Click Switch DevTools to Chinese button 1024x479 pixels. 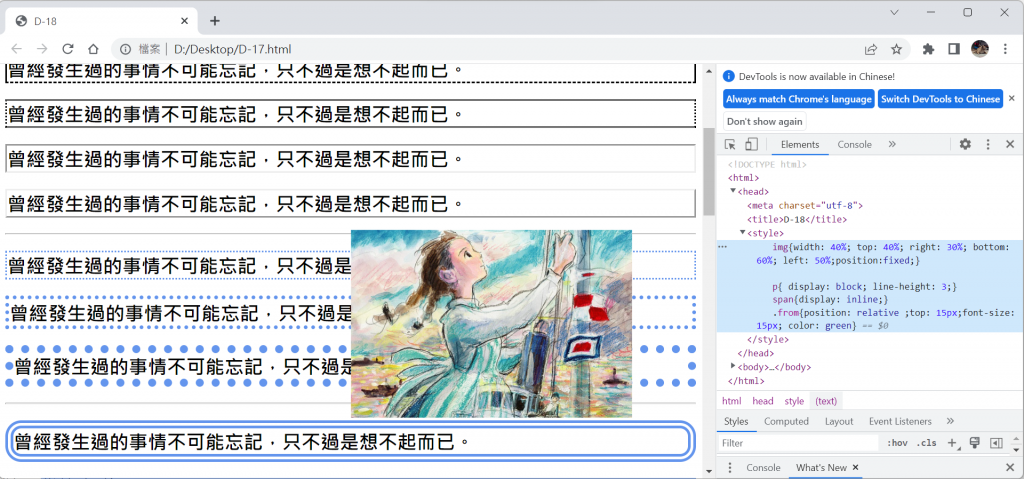940,99
